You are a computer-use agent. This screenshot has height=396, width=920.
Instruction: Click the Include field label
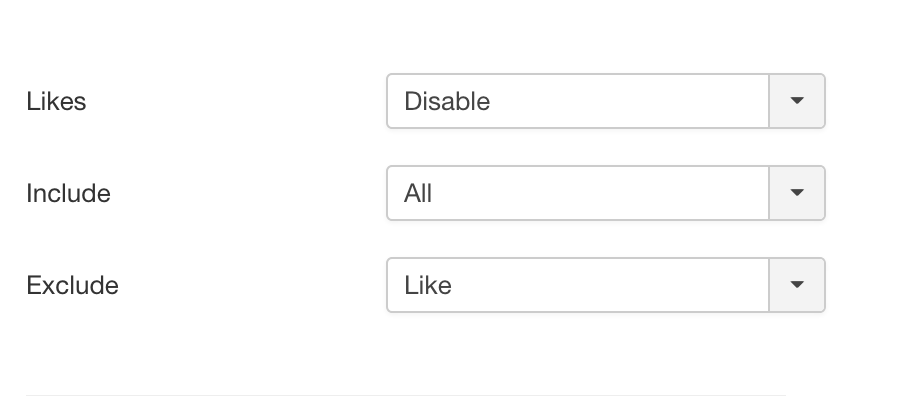coord(69,194)
